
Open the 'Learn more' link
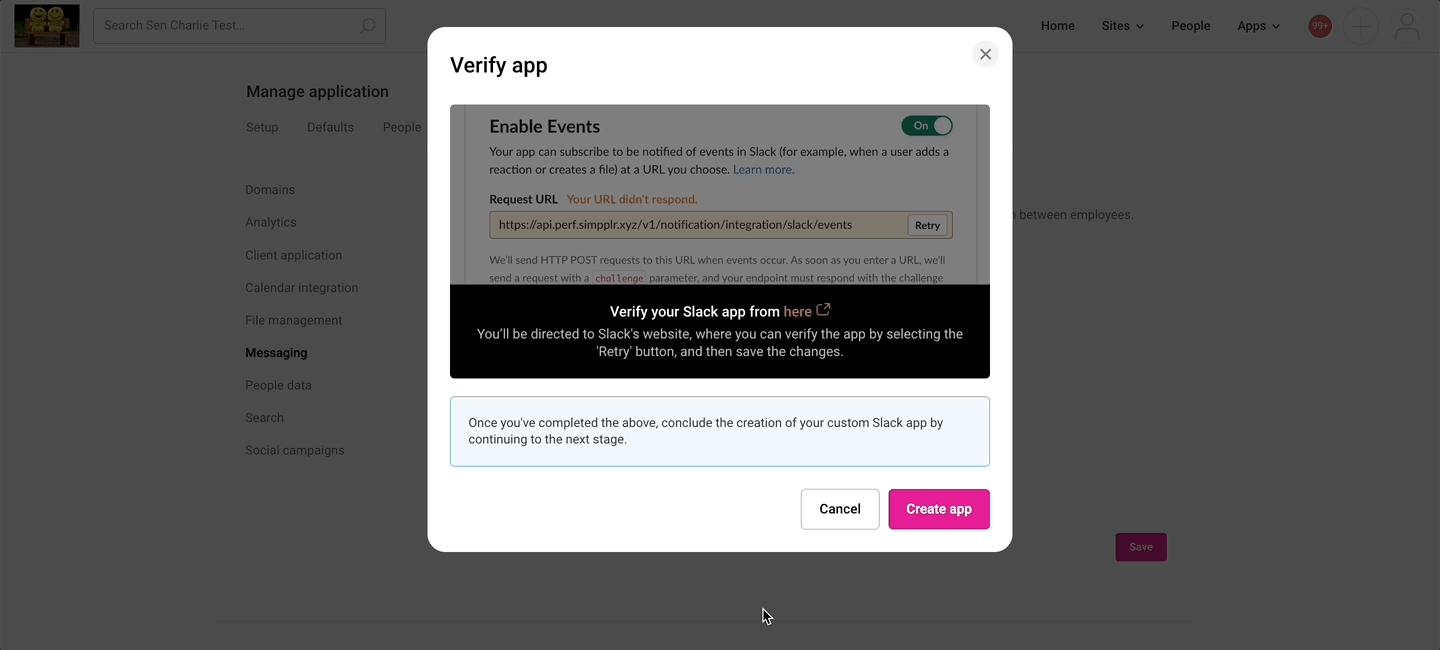pyautogui.click(x=763, y=169)
